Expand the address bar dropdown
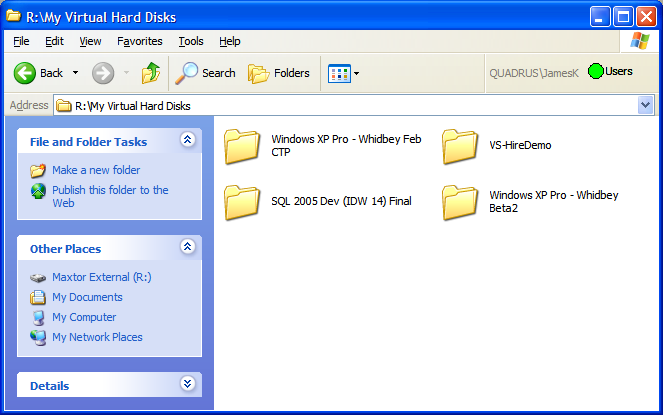This screenshot has width=663, height=415. [645, 105]
